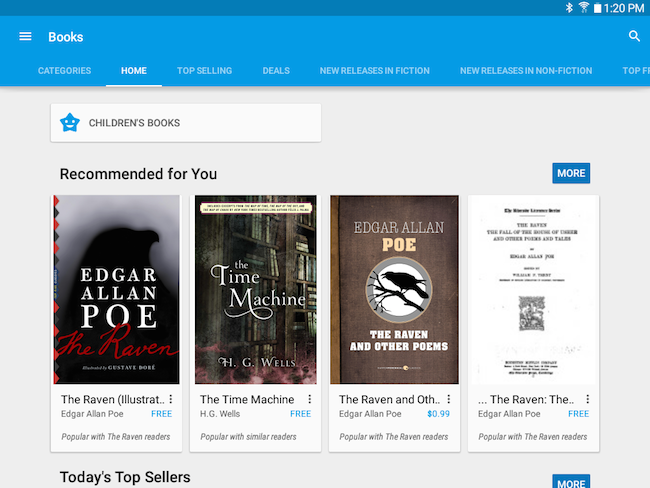Click the 'Today's Top Sellers' heading
650x488 pixels.
[125, 477]
